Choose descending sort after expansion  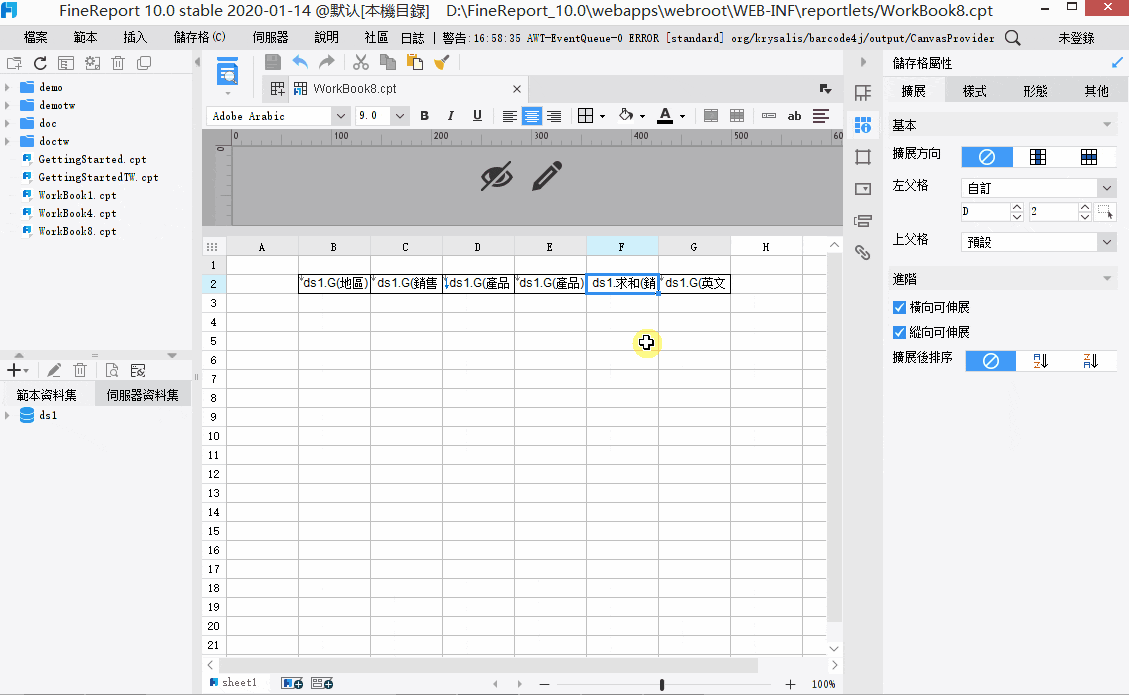[1091, 361]
